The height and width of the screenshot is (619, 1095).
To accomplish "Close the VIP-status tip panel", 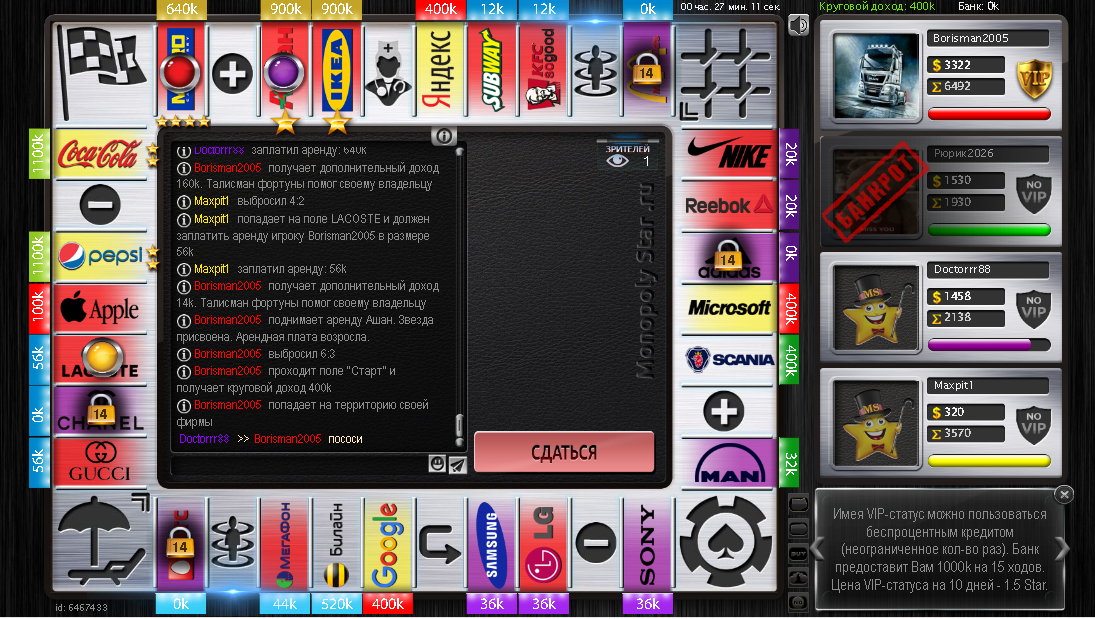I will click(1064, 495).
